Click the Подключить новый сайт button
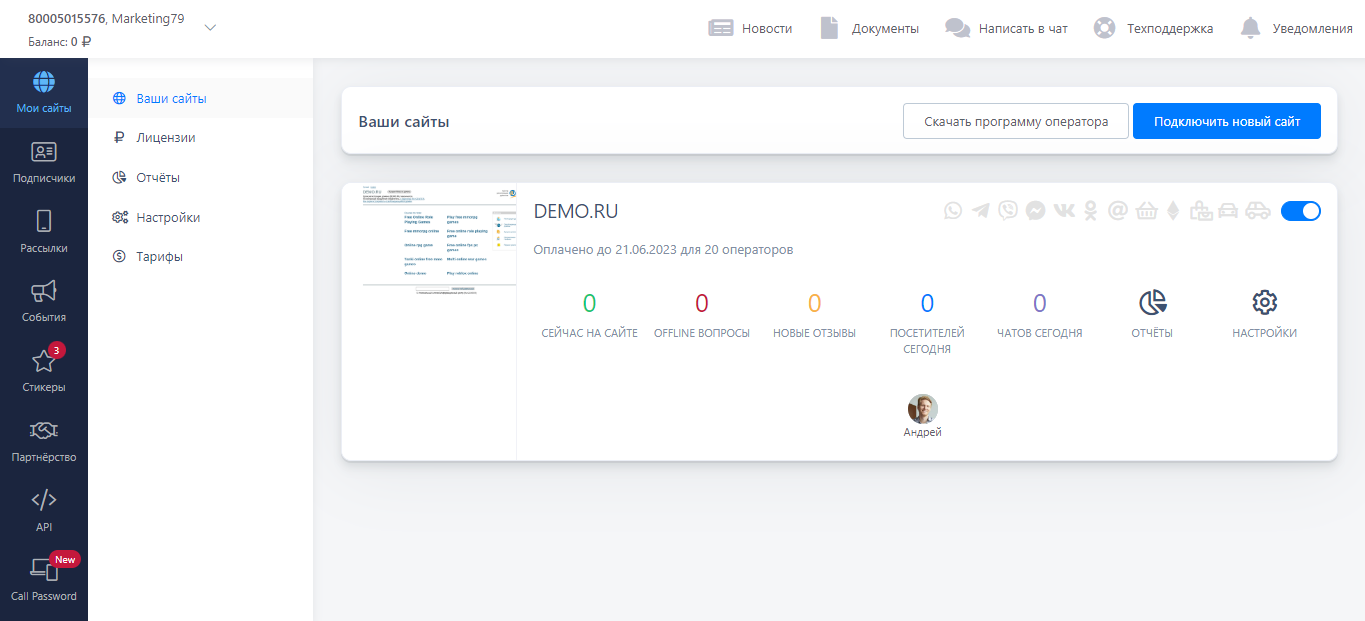 [1226, 122]
